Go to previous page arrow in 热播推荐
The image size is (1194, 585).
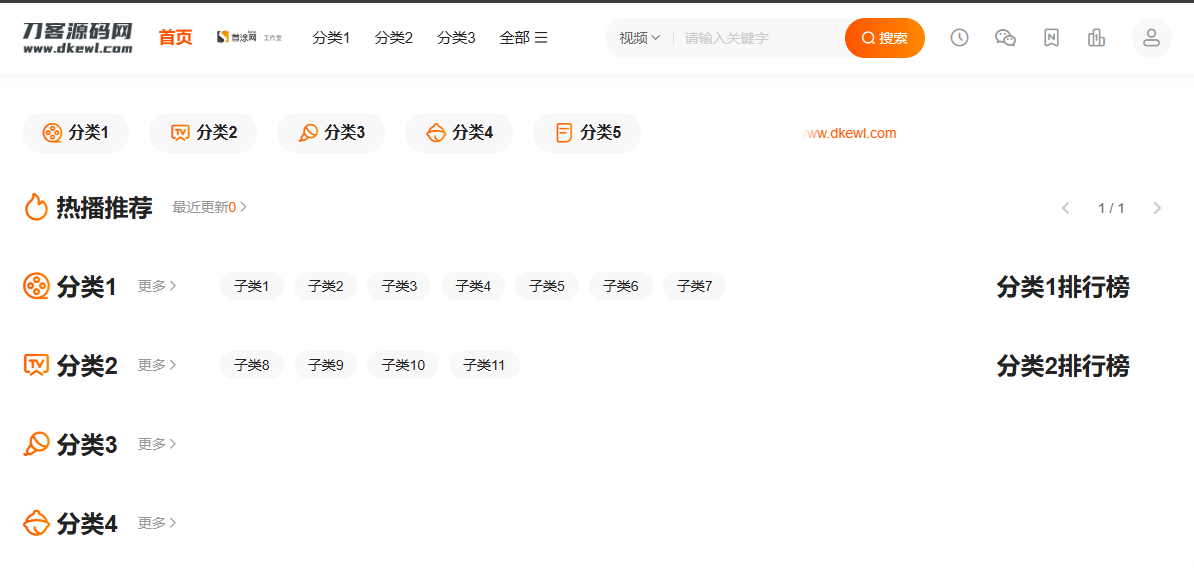pos(1065,208)
